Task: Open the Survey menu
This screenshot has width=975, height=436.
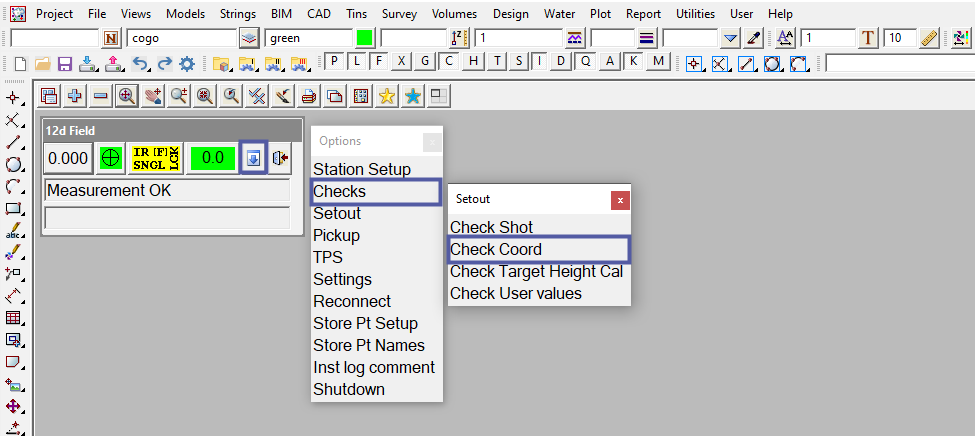Action: pos(398,14)
